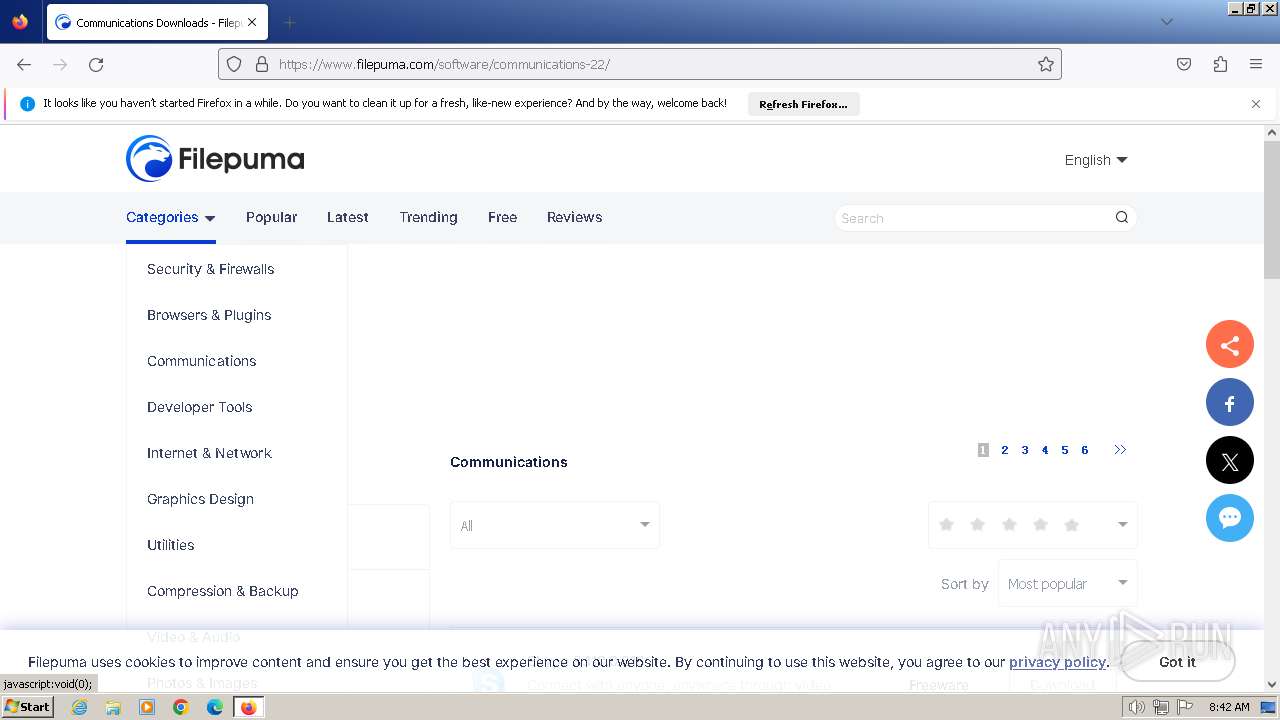List all tabs dropdown arrow
The image size is (1280, 720).
1166,22
